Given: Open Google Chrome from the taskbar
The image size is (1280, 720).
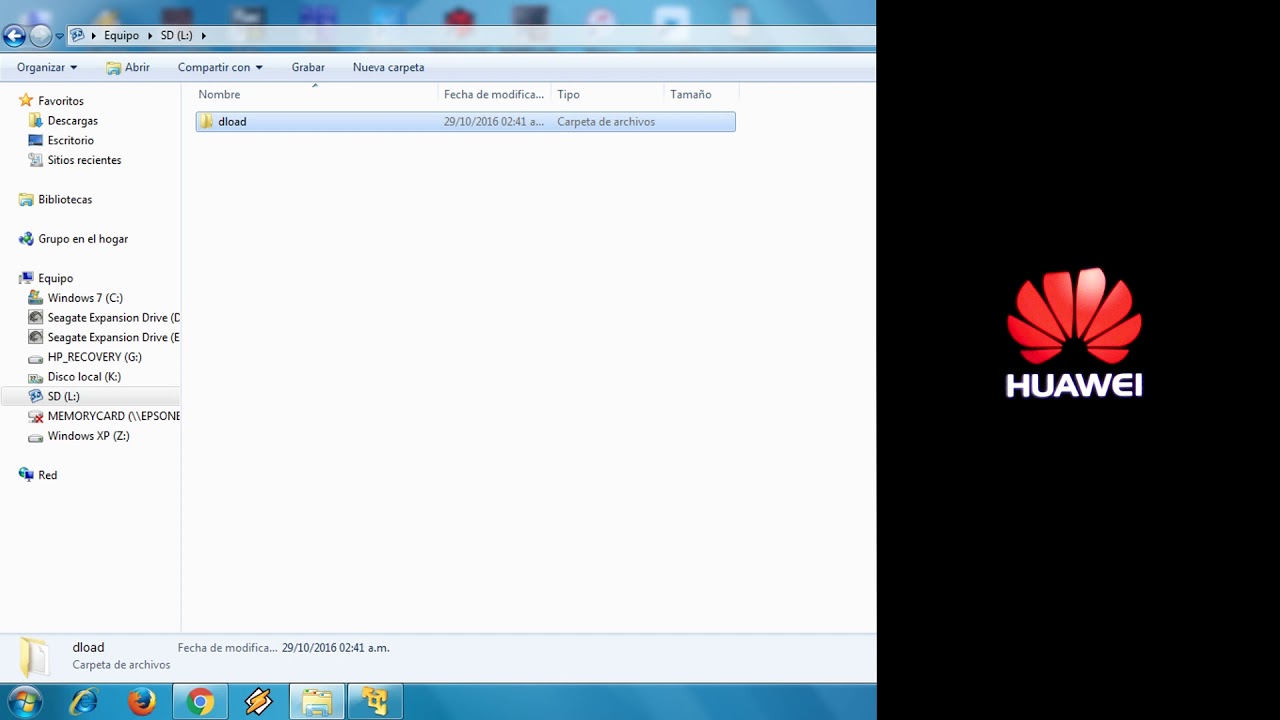Looking at the screenshot, I should pyautogui.click(x=200, y=702).
